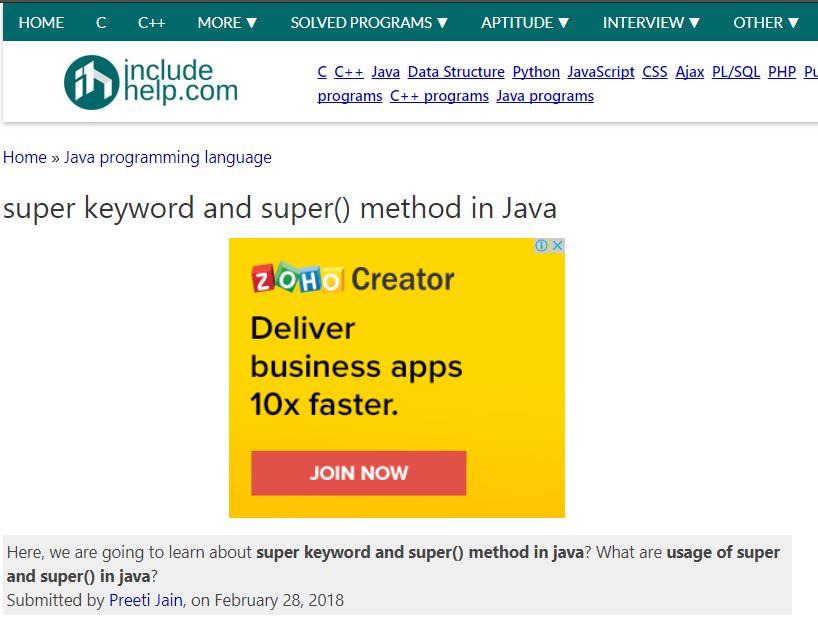This screenshot has width=818, height=640.
Task: Open Java programming language breadcrumb
Action: click(x=168, y=157)
